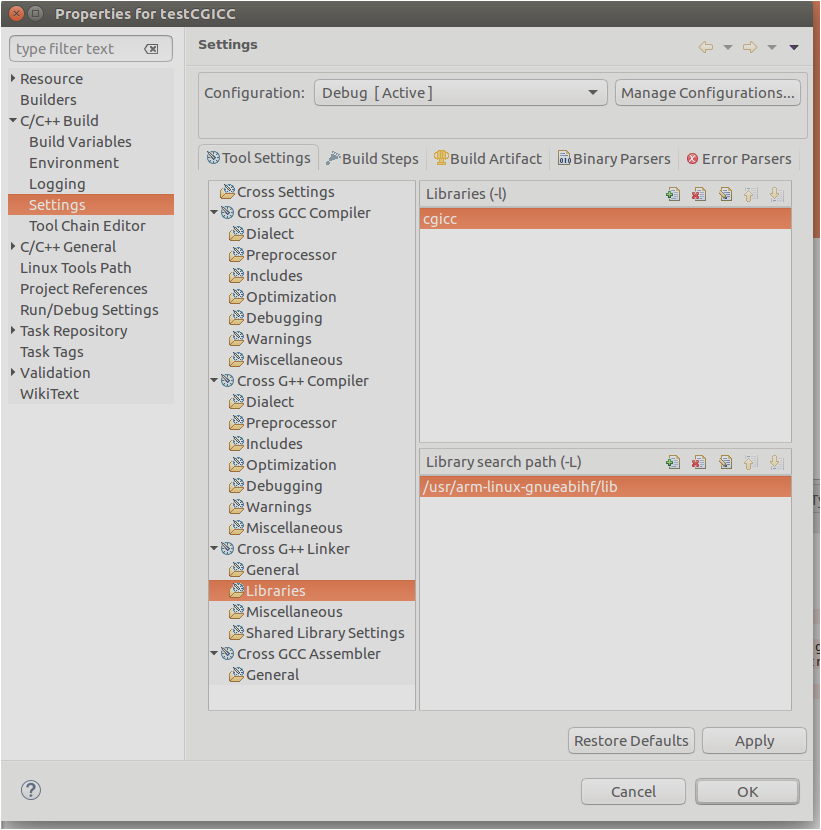The height and width of the screenshot is (830, 821).
Task: Edit the selected Library search path entry
Action: coord(725,462)
